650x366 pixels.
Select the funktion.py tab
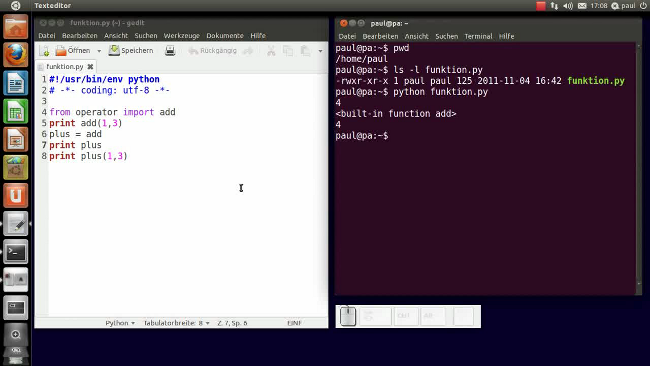[x=65, y=66]
